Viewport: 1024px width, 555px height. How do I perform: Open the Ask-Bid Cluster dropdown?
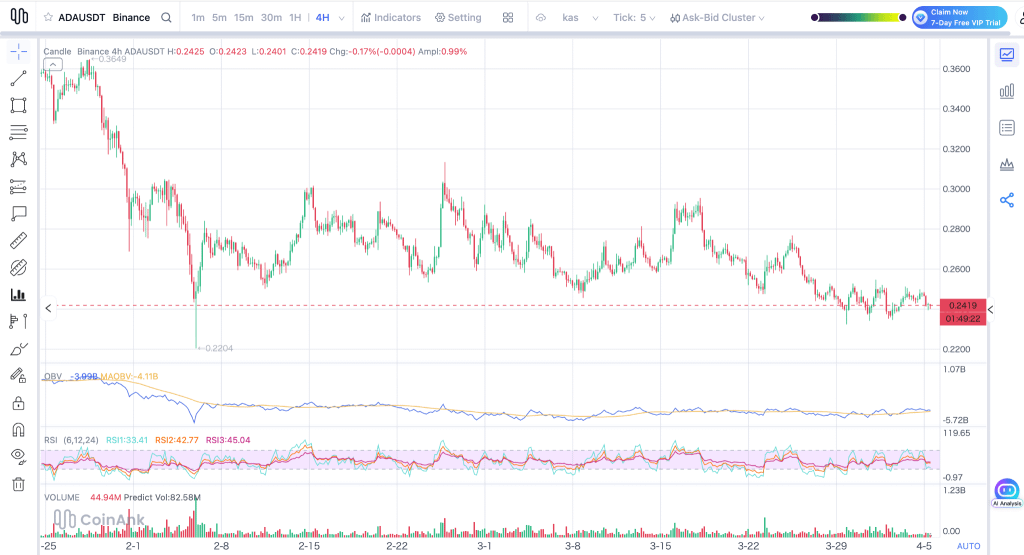(x=717, y=18)
